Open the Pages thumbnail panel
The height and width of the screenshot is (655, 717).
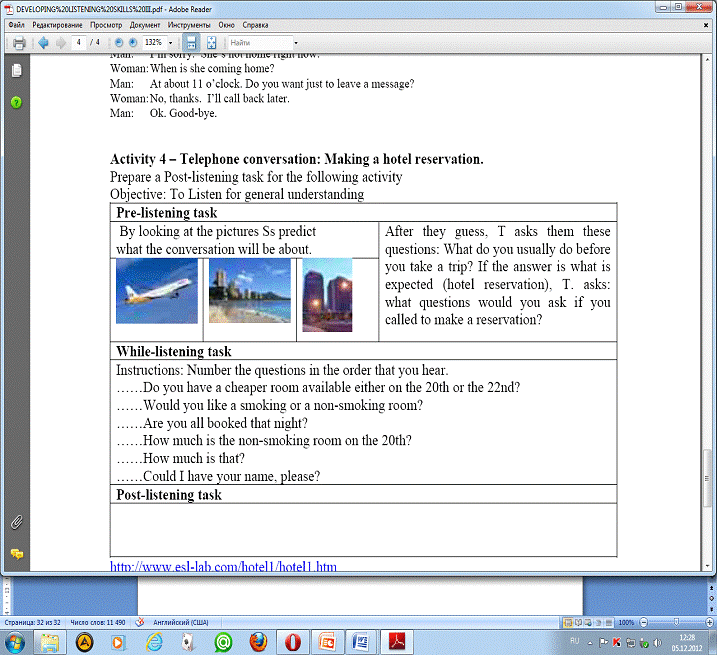[16, 71]
